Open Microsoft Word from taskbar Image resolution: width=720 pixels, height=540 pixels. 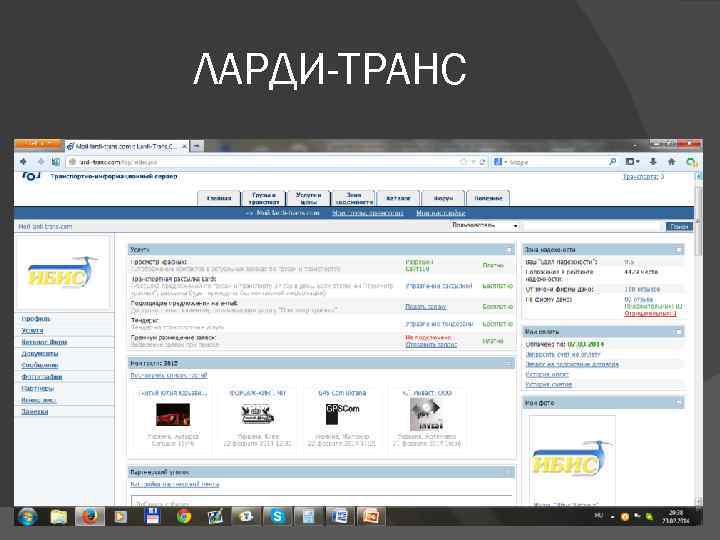[339, 517]
